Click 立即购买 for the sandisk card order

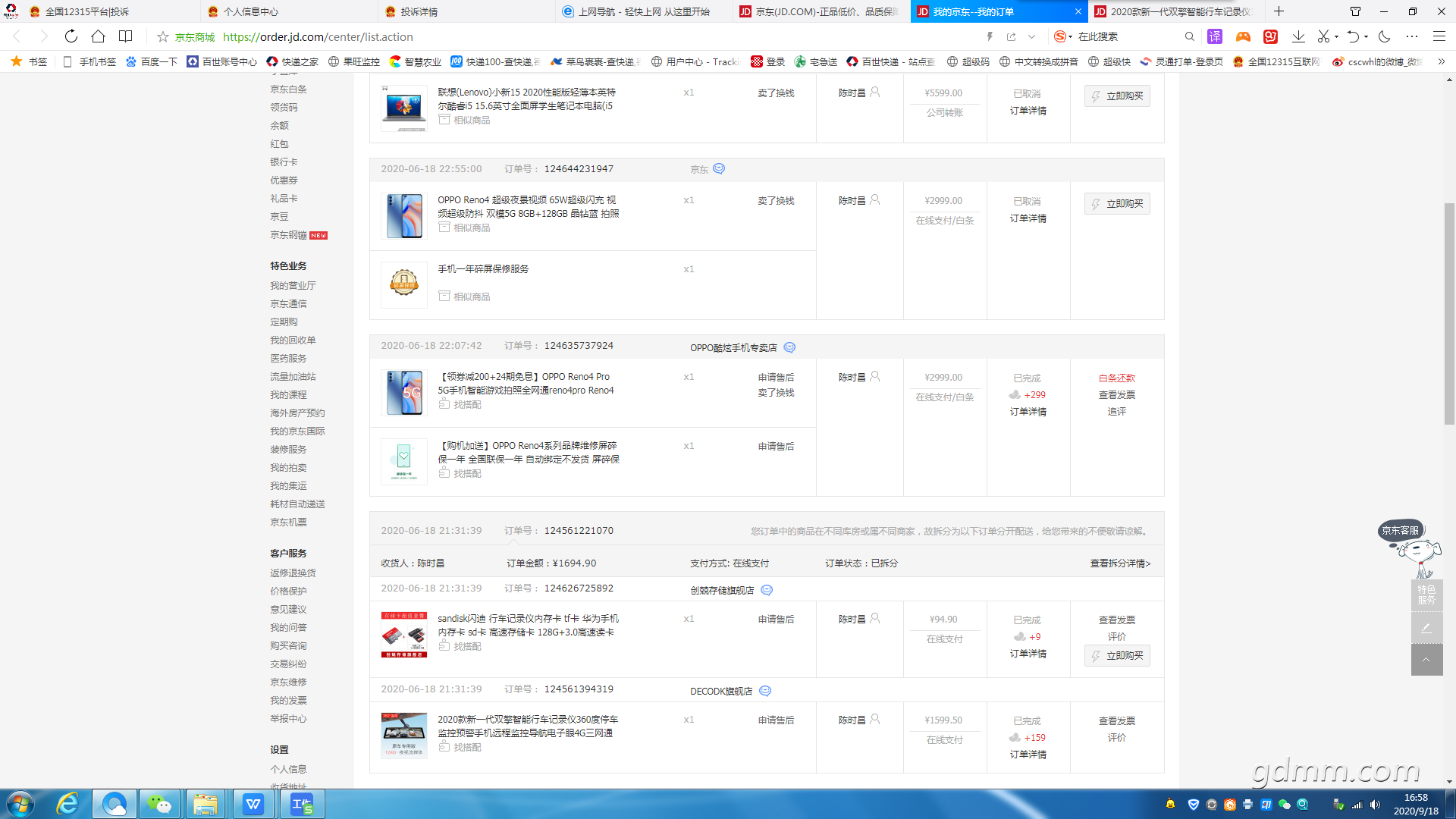(x=1117, y=655)
